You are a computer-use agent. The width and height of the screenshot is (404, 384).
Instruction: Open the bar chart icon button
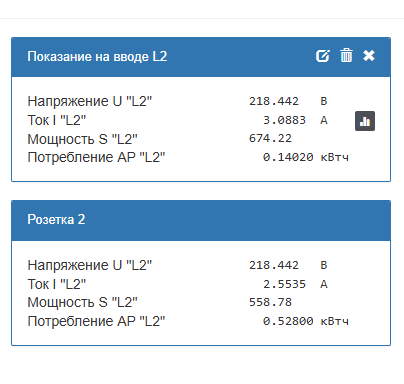coord(365,121)
